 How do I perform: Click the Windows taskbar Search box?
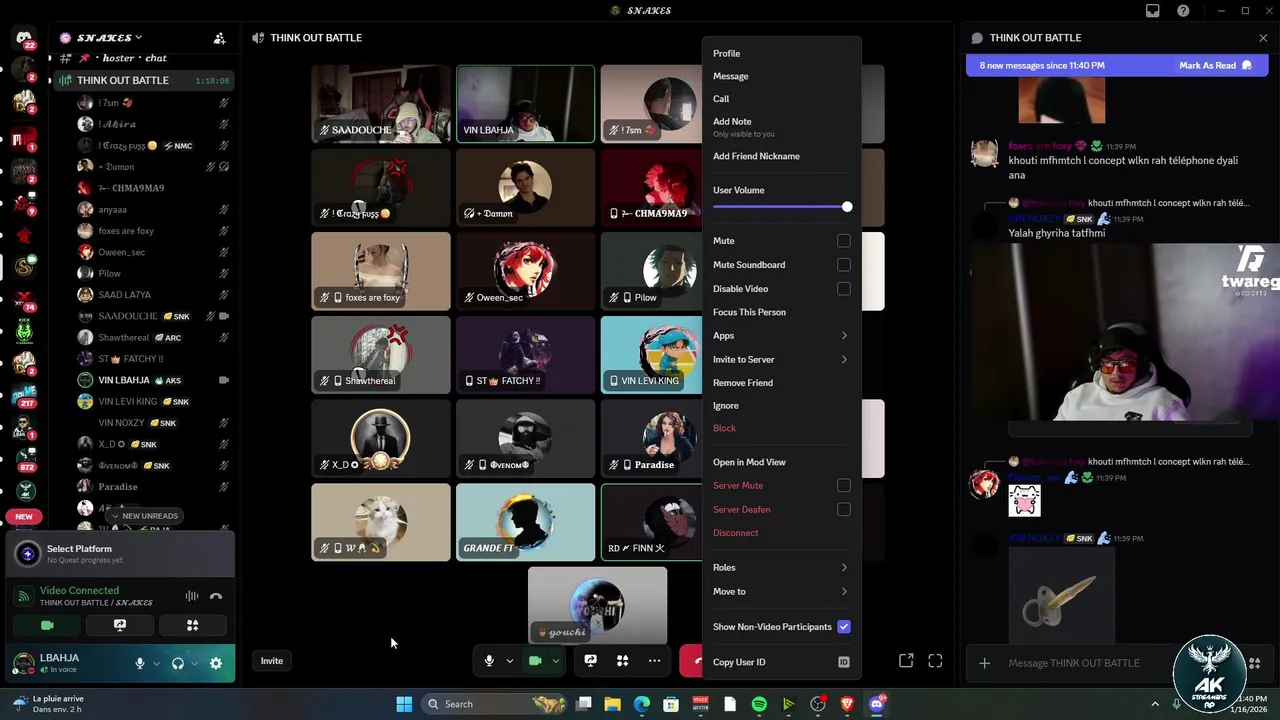tap(495, 704)
